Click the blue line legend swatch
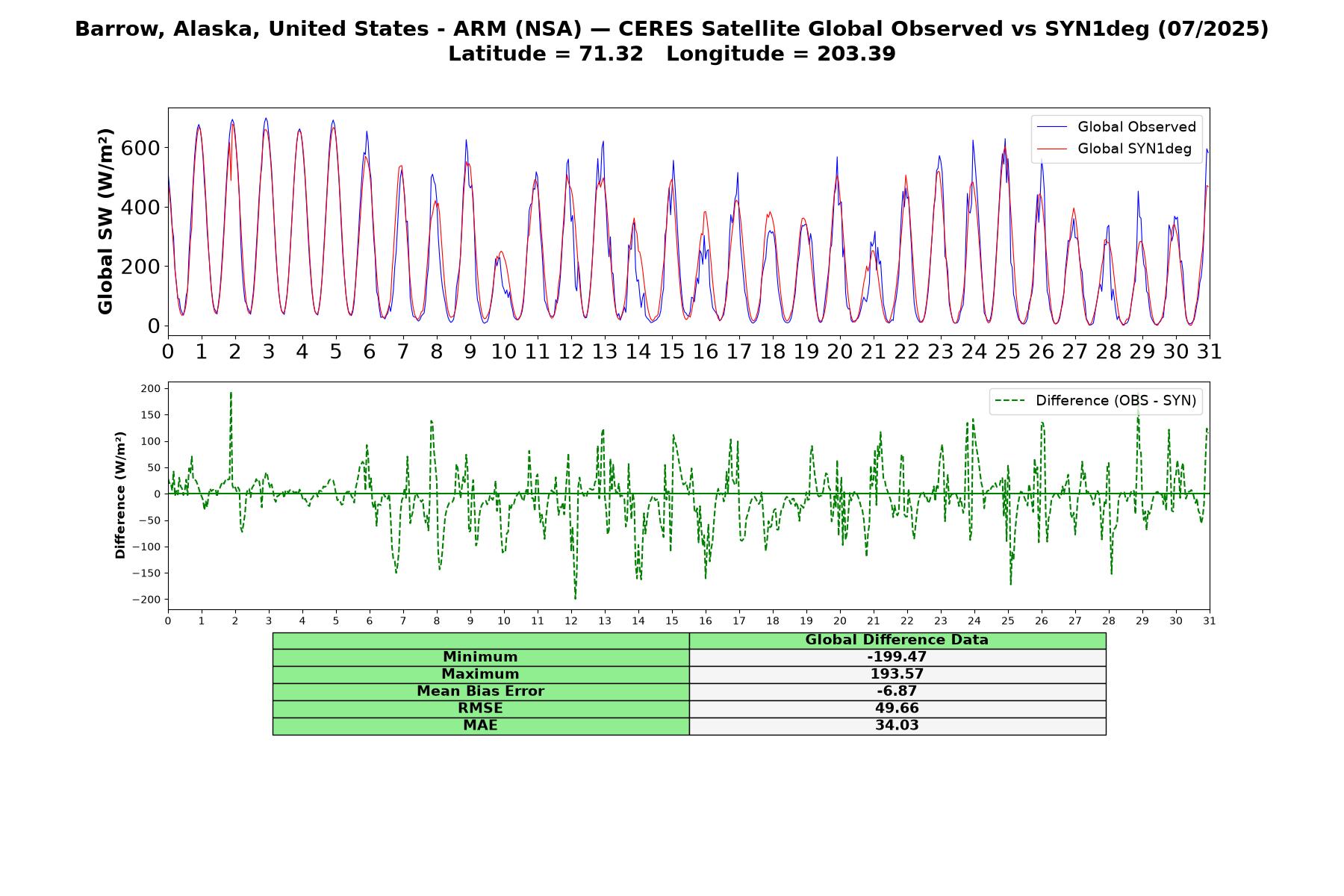The width and height of the screenshot is (1344, 896). [1053, 128]
